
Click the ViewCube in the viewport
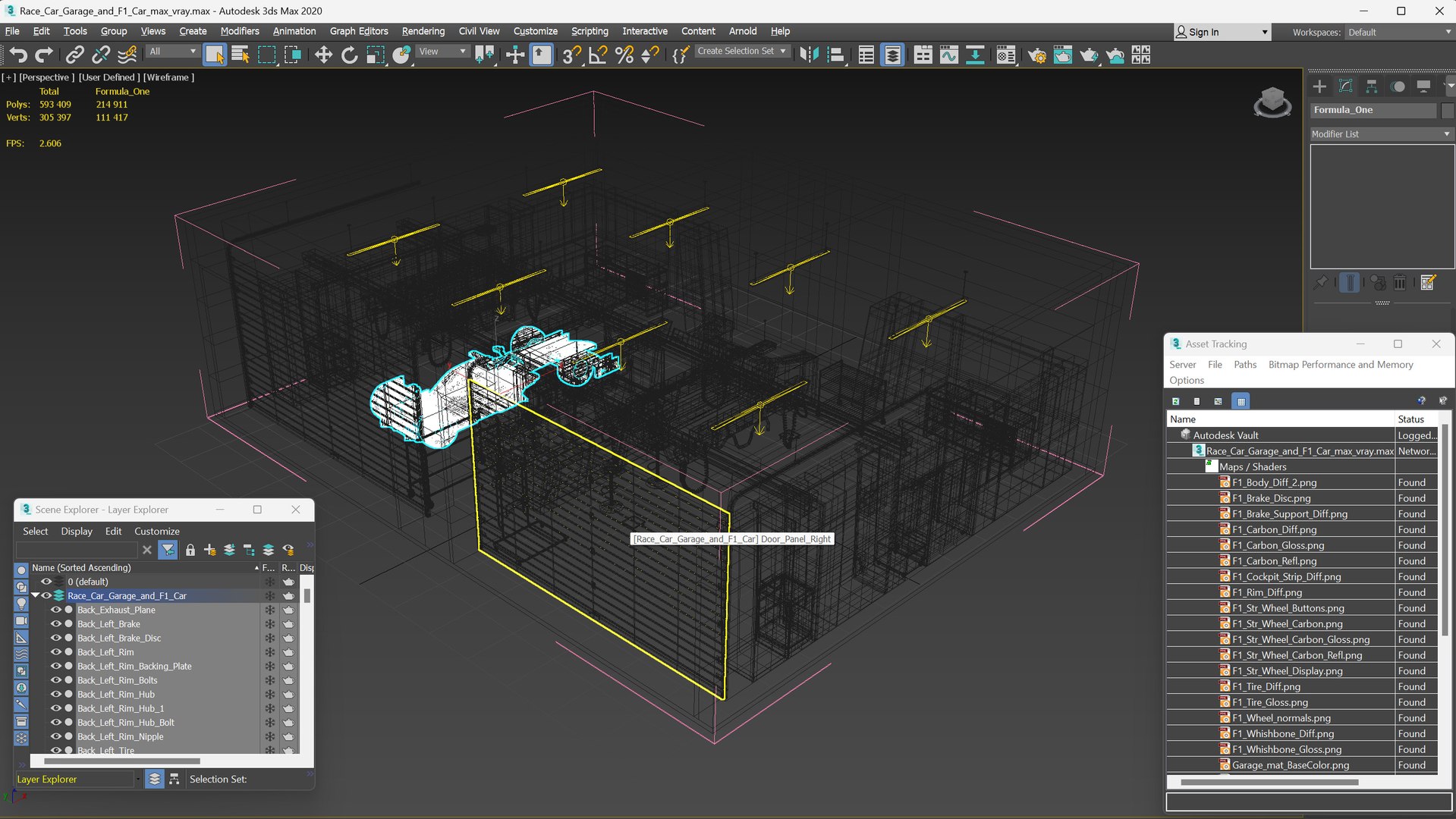tap(1272, 102)
